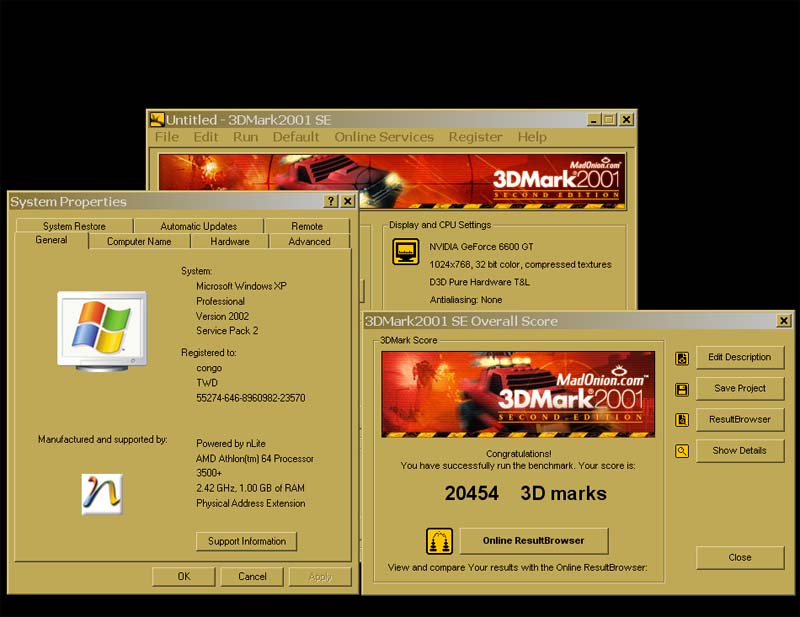Screen dimensions: 800x617
Task: Click the nLite logo image
Action: [102, 495]
